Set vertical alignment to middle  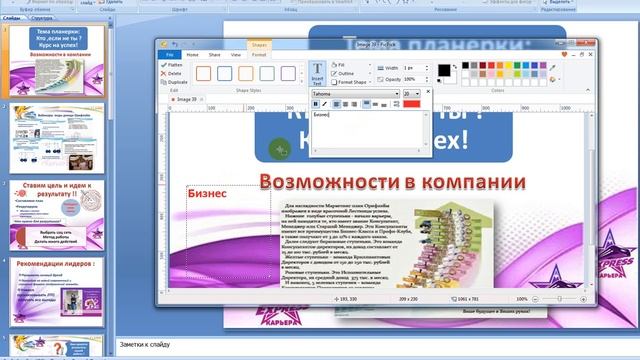click(x=375, y=104)
